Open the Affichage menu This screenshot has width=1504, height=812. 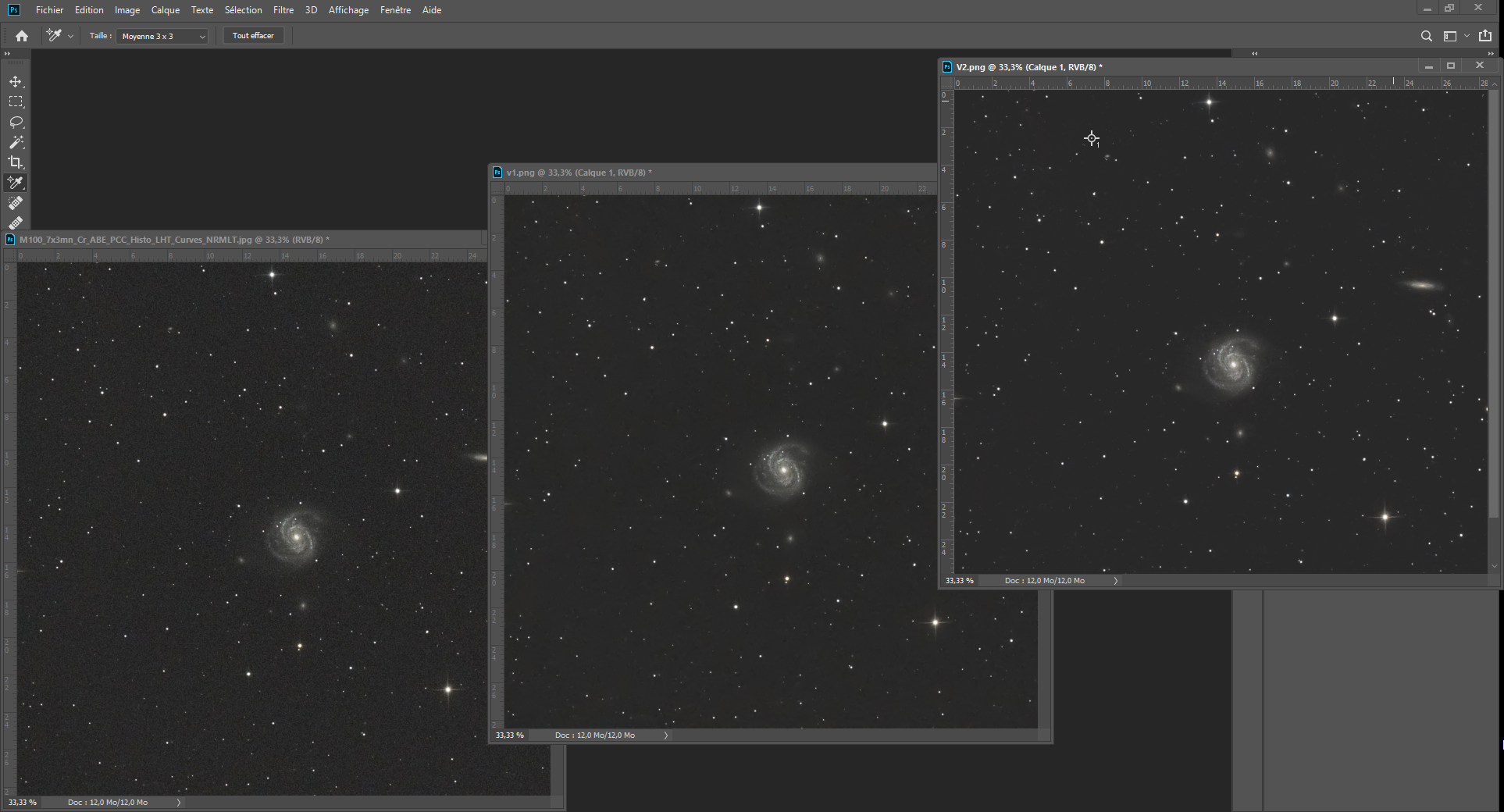tap(348, 10)
